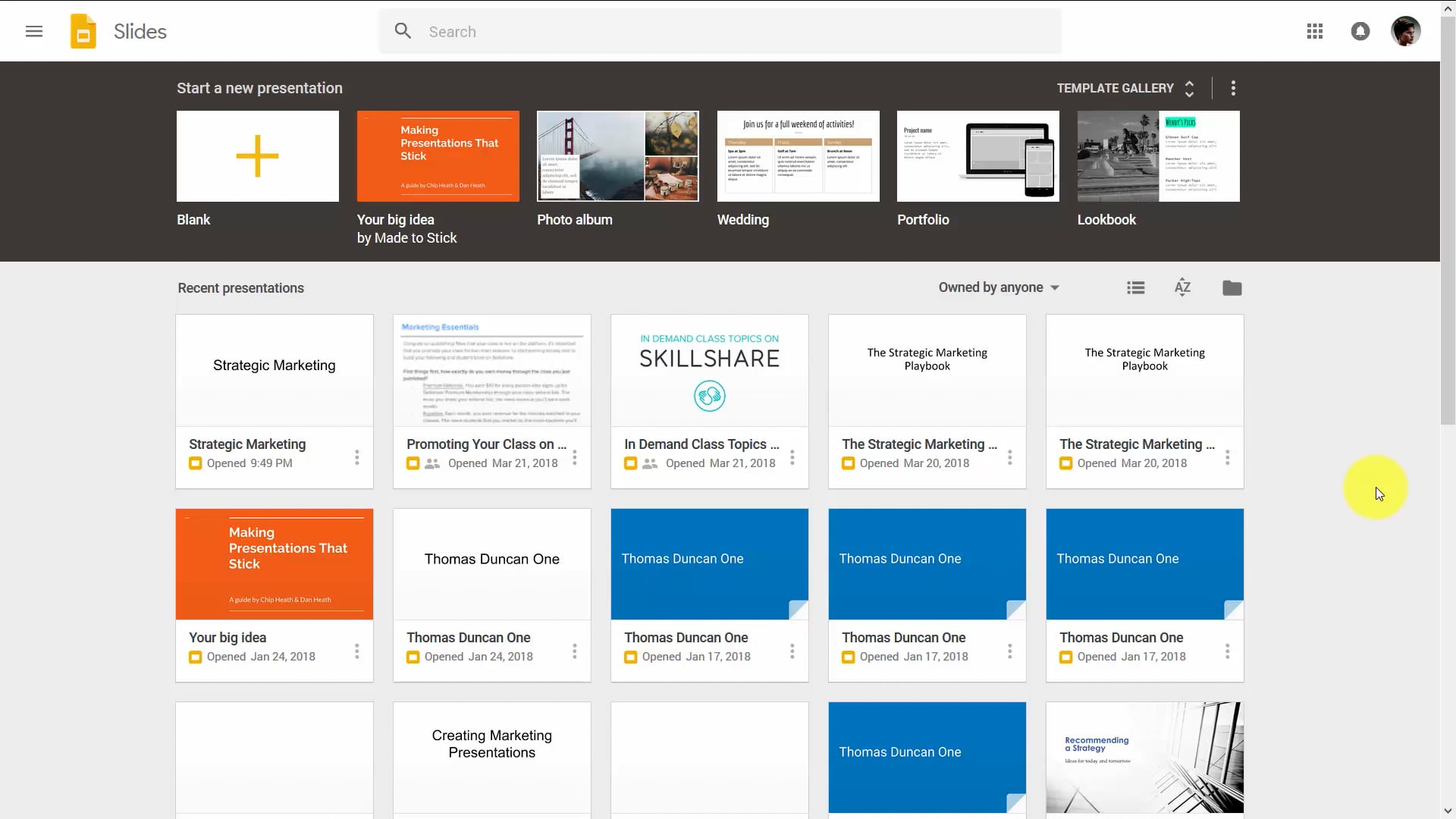Image resolution: width=1456 pixels, height=819 pixels.
Task: Open template section more options menu
Action: coord(1233,88)
